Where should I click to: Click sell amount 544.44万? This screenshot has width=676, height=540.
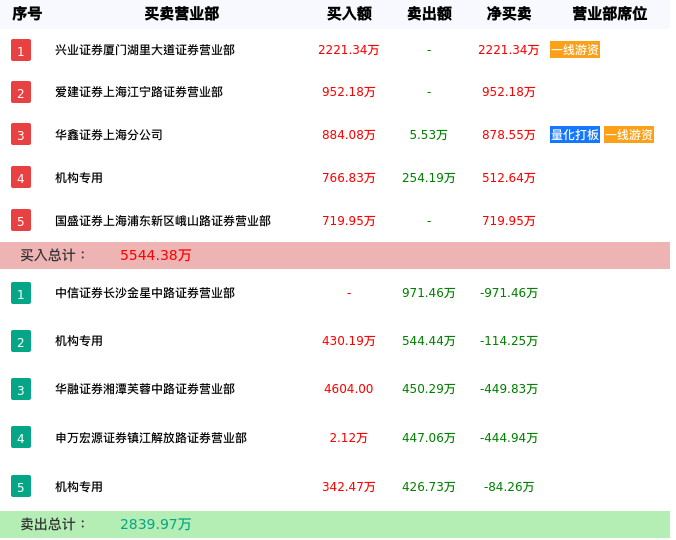[x=429, y=341]
